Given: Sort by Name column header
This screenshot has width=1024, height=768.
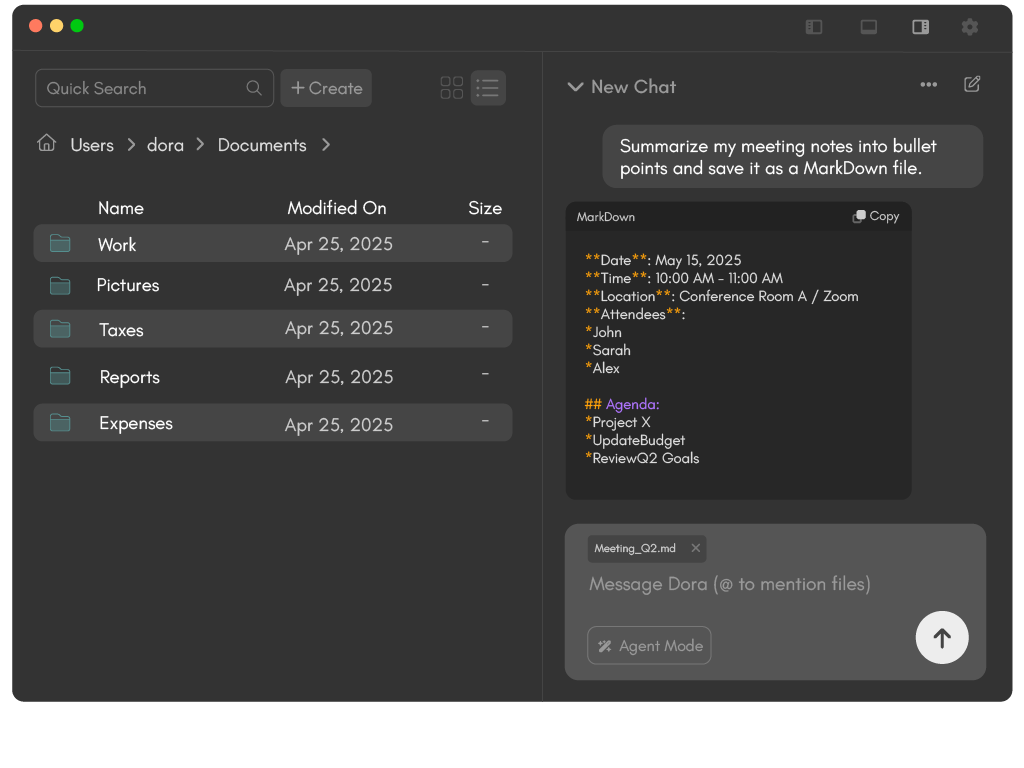Looking at the screenshot, I should (121, 208).
